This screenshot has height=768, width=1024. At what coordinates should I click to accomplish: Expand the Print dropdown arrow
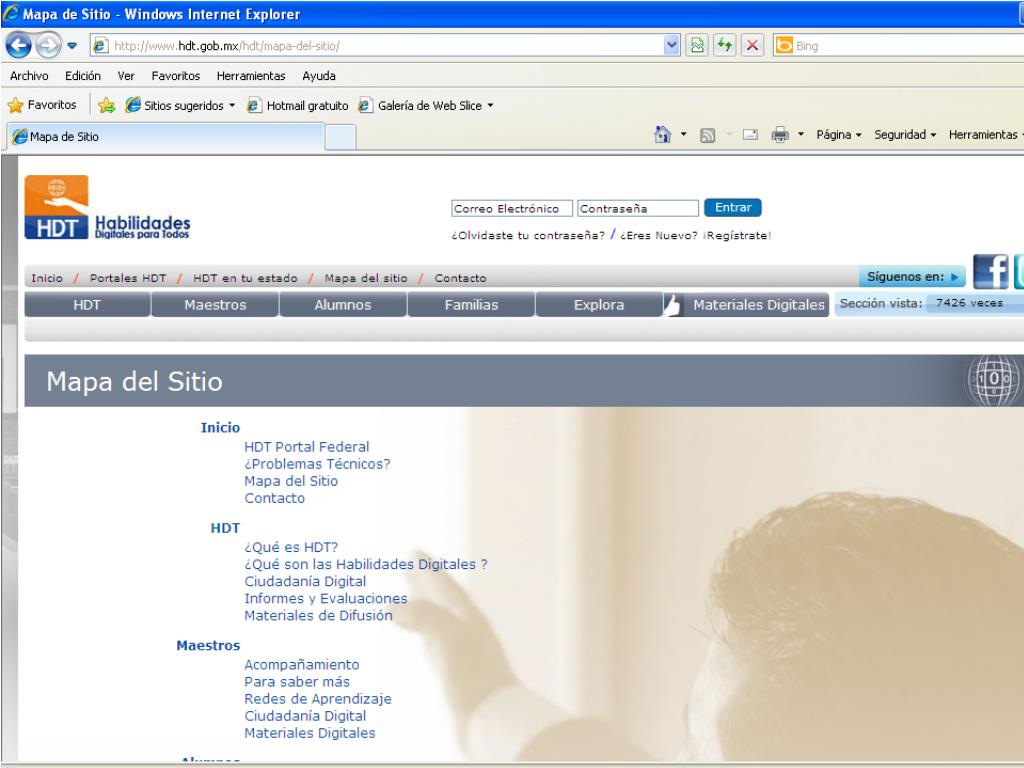tap(801, 135)
